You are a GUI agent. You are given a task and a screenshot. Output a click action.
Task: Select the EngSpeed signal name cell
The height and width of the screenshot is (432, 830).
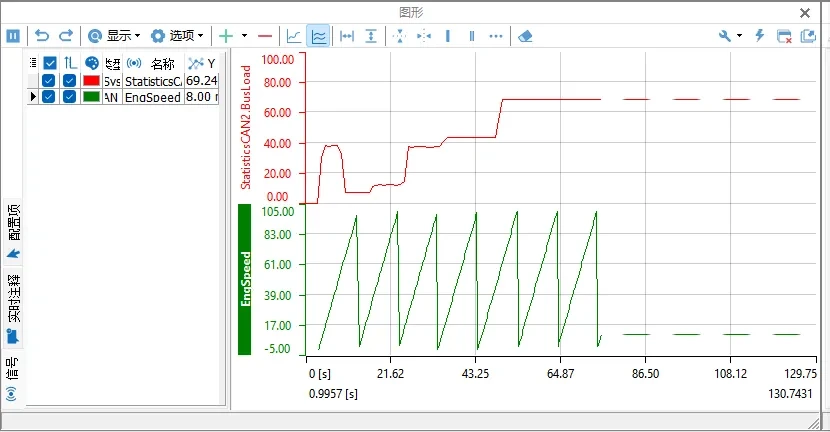pos(153,97)
